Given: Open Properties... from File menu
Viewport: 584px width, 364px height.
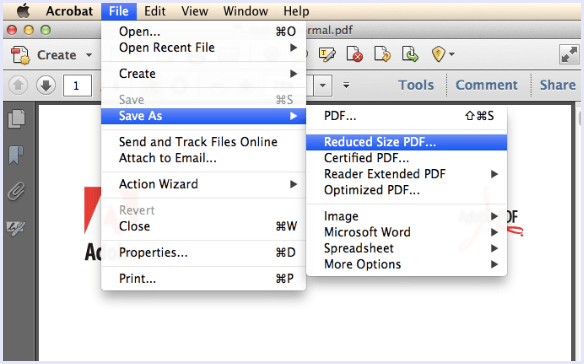Looking at the screenshot, I should point(203,253).
